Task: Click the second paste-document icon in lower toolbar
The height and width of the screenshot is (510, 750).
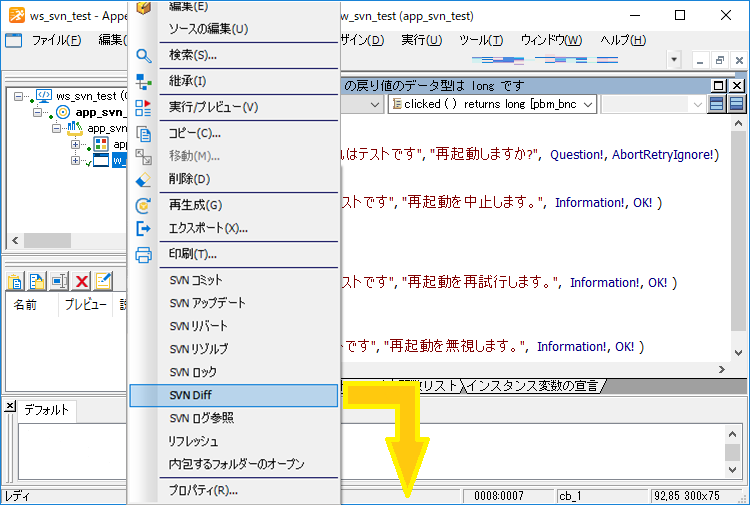Action: 37,281
